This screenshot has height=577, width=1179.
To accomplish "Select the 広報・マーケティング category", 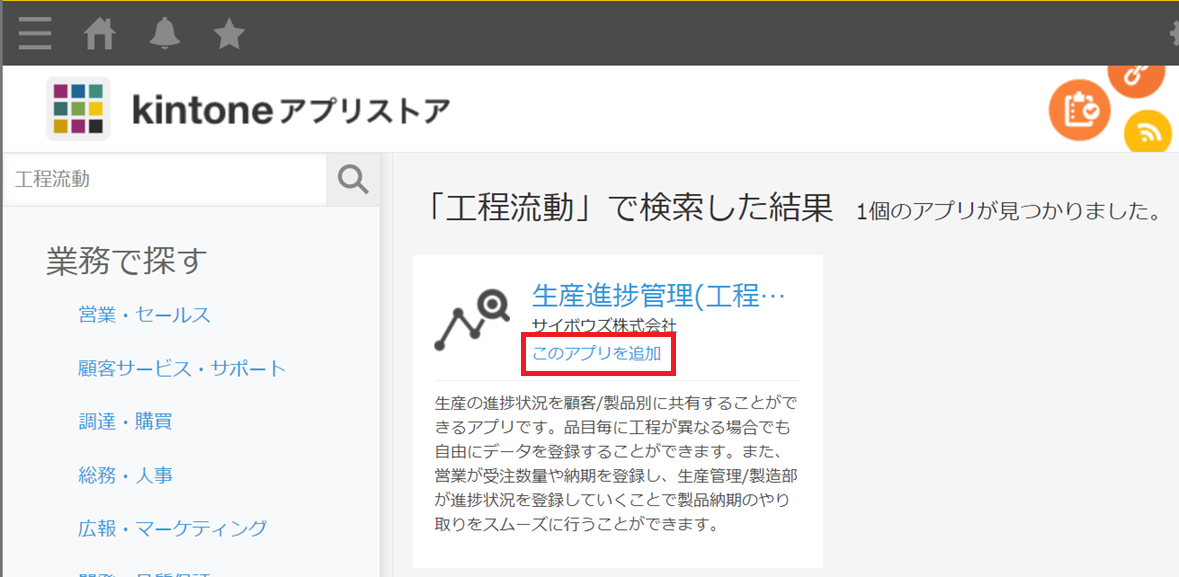I will (173, 528).
